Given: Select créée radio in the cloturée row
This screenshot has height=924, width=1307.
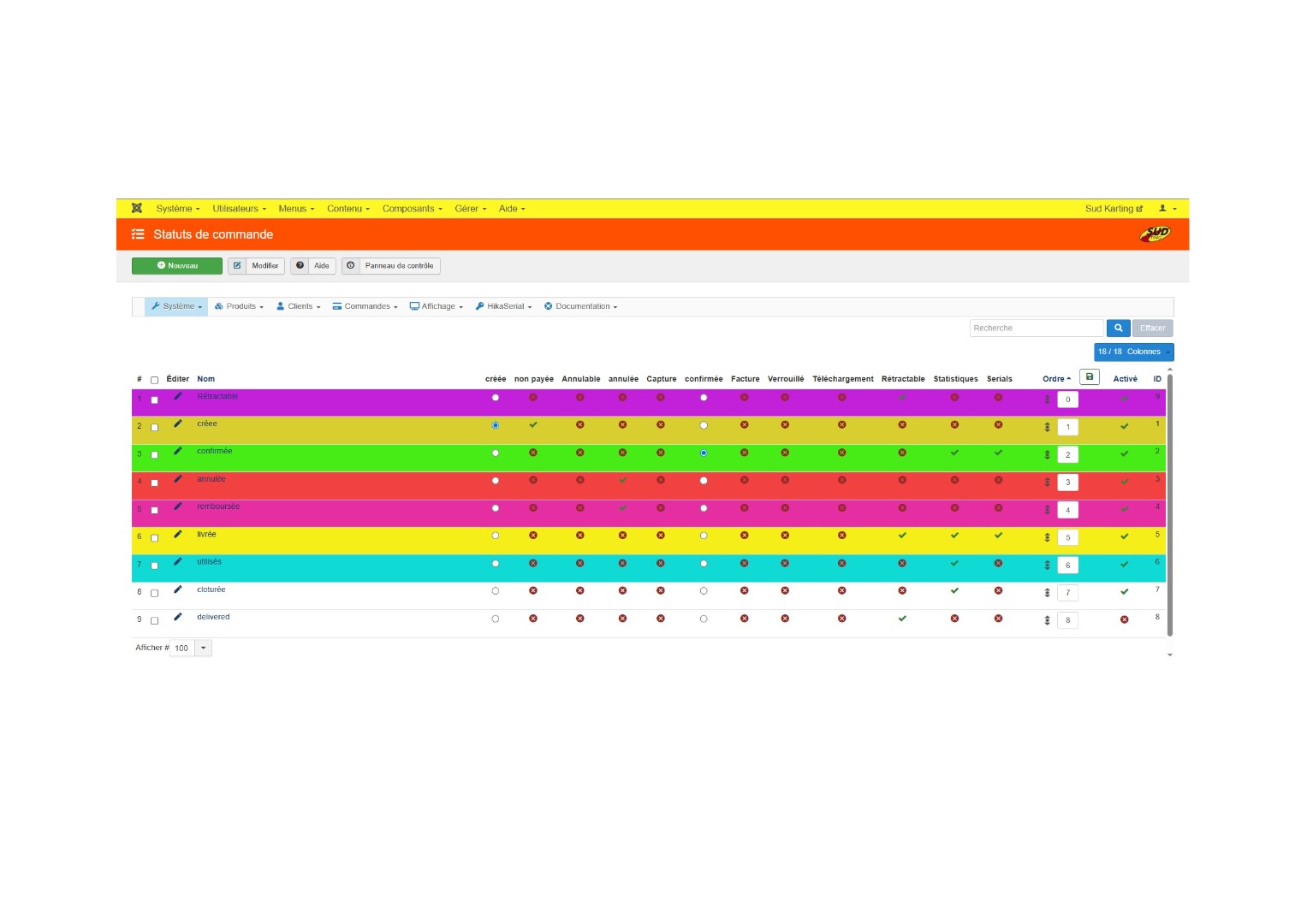Looking at the screenshot, I should click(496, 591).
